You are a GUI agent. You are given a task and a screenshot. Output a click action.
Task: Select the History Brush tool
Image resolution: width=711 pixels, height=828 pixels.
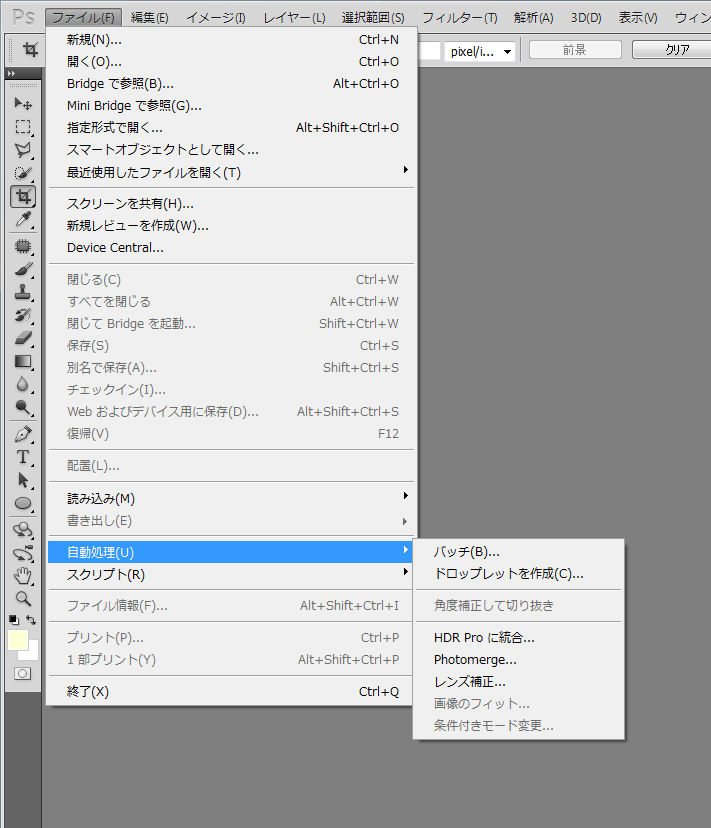coord(23,315)
